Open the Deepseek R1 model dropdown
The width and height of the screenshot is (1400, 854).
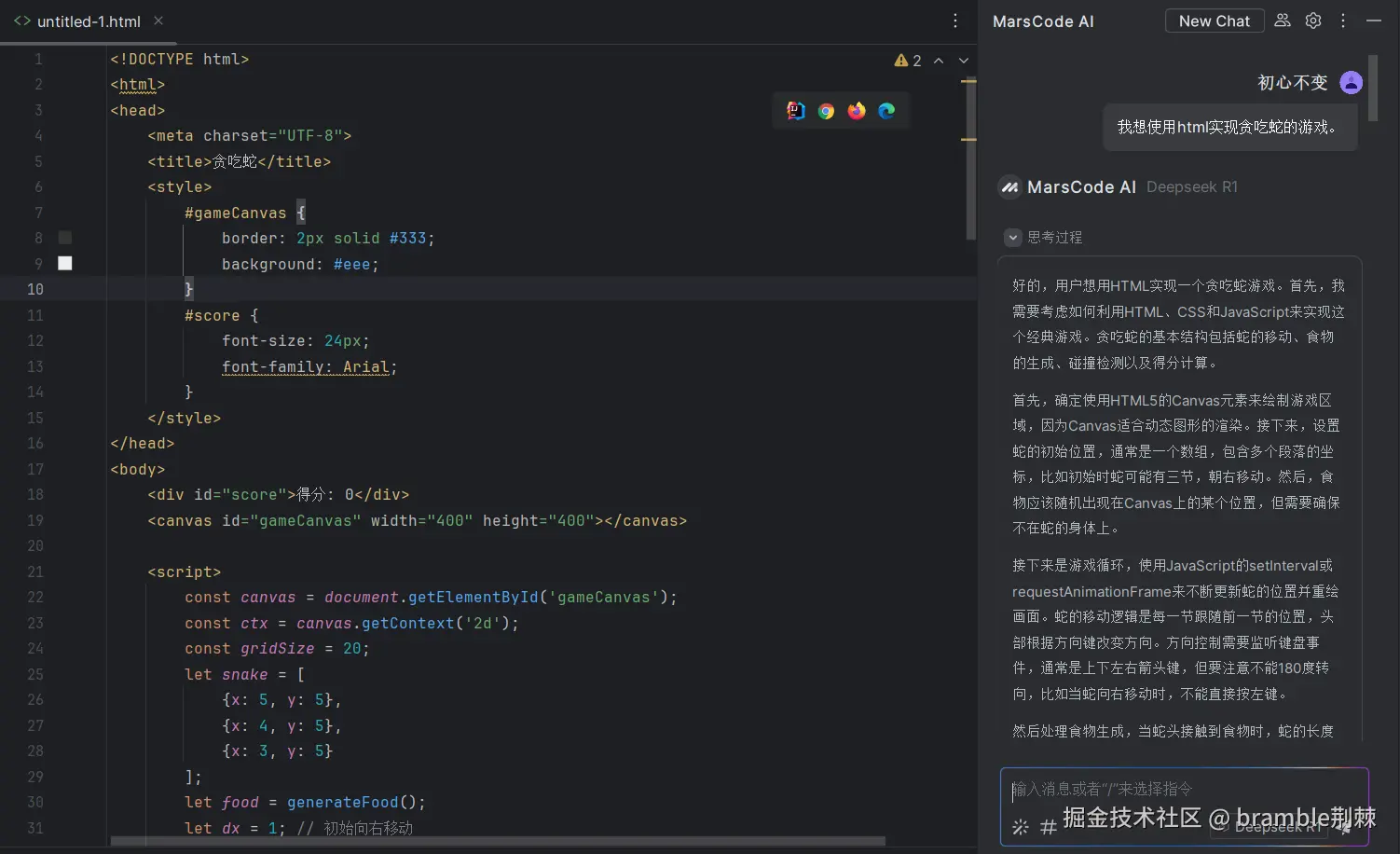(1270, 826)
